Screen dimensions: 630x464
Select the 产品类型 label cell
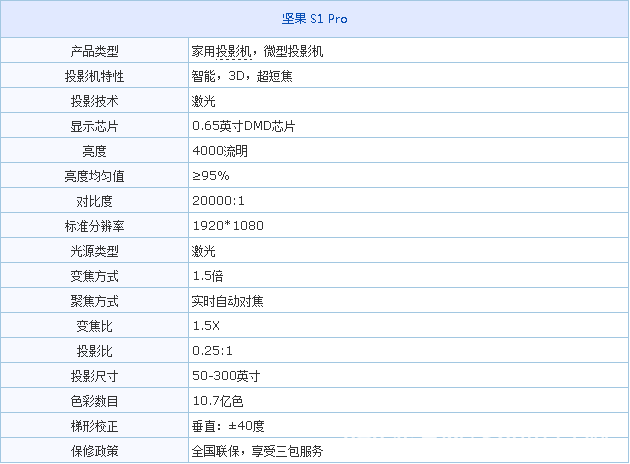tap(94, 51)
